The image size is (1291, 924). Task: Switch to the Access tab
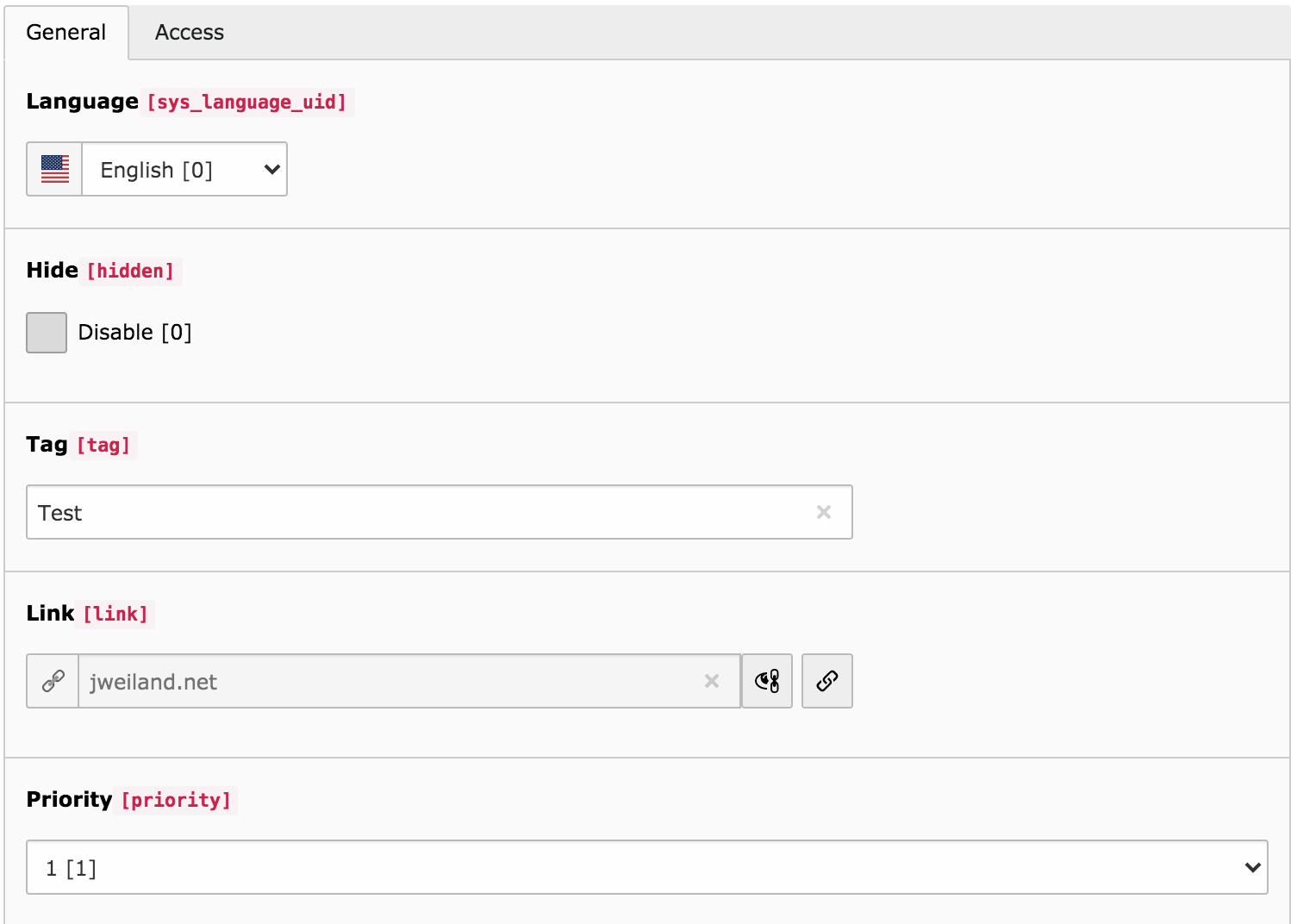pyautogui.click(x=189, y=33)
